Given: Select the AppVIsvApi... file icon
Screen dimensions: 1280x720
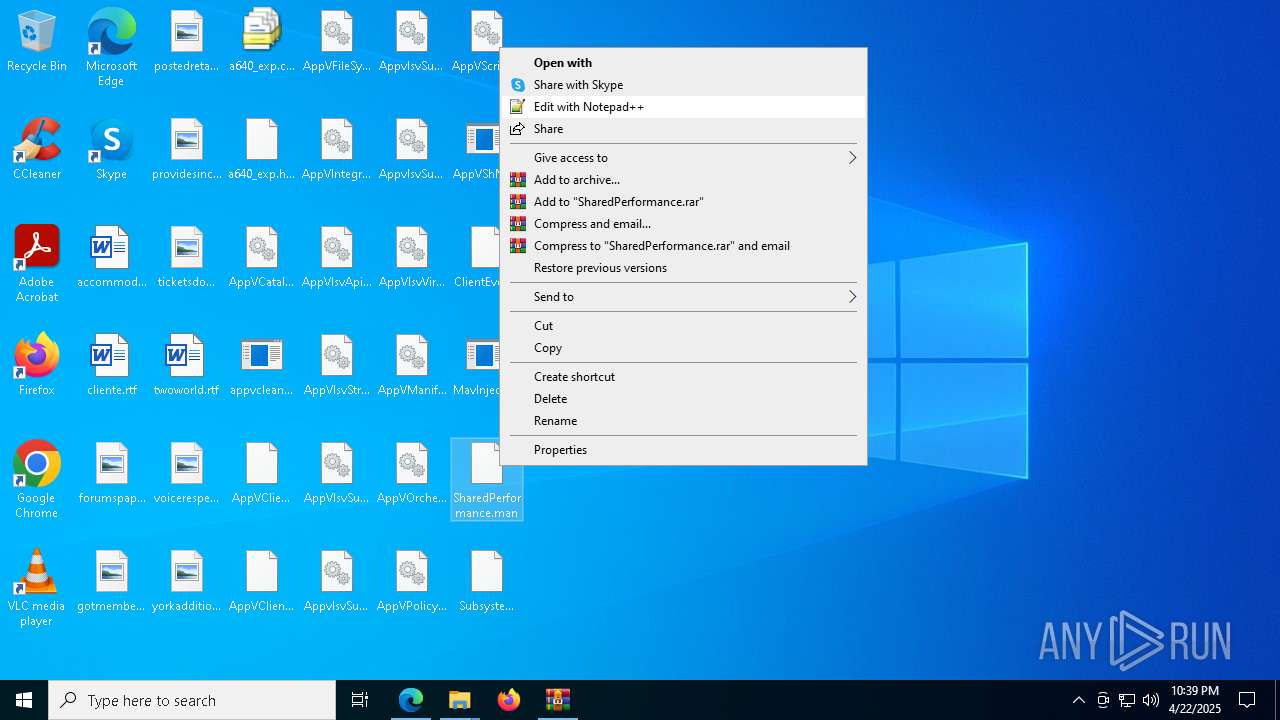Looking at the screenshot, I should [x=337, y=258].
